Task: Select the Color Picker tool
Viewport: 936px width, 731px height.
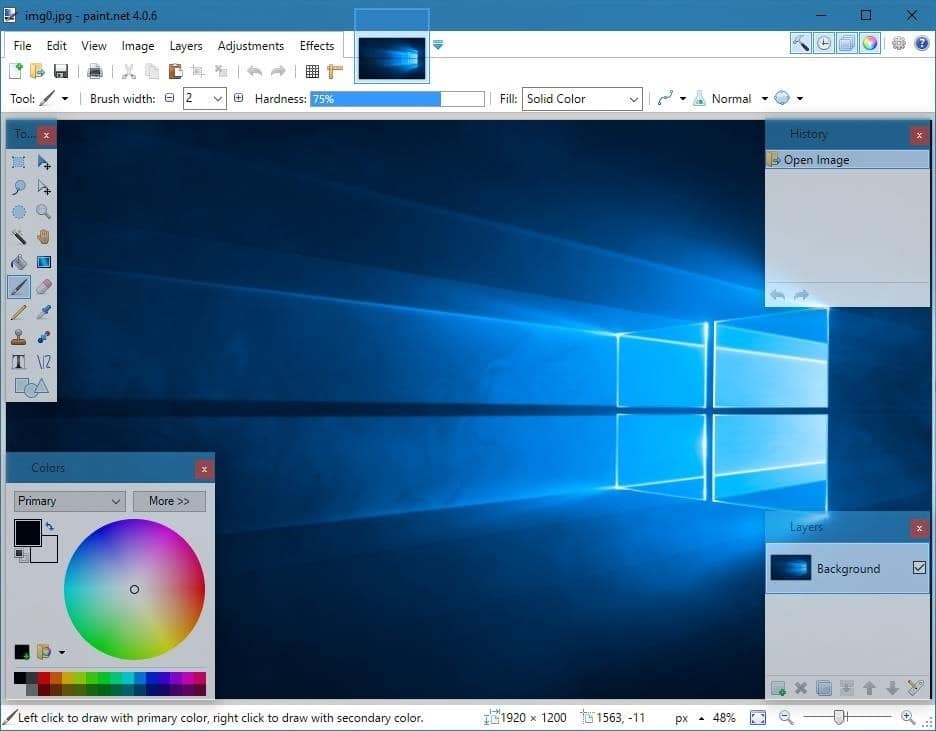Action: (43, 311)
